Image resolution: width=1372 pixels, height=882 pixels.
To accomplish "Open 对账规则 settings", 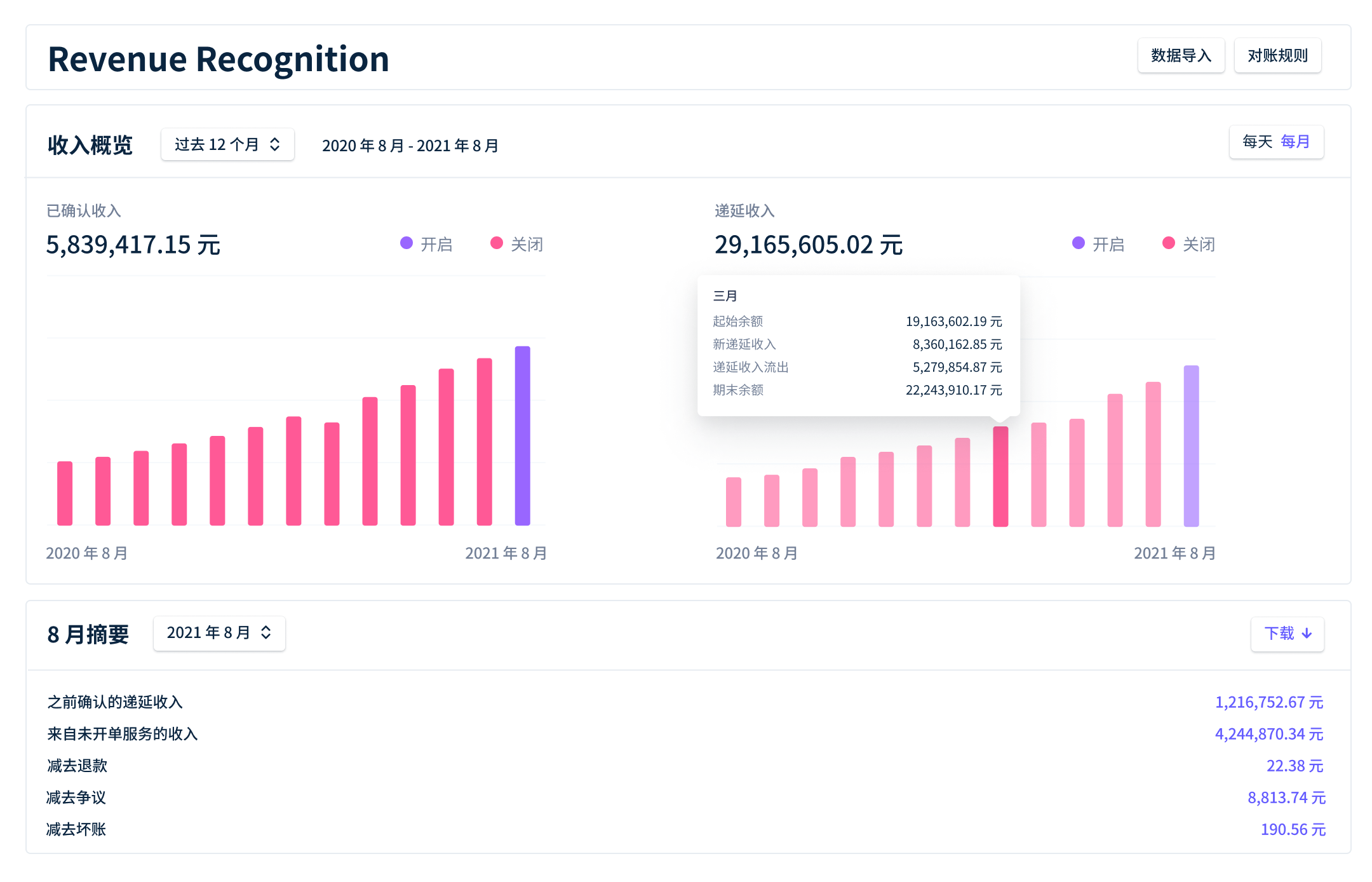I will (x=1277, y=56).
